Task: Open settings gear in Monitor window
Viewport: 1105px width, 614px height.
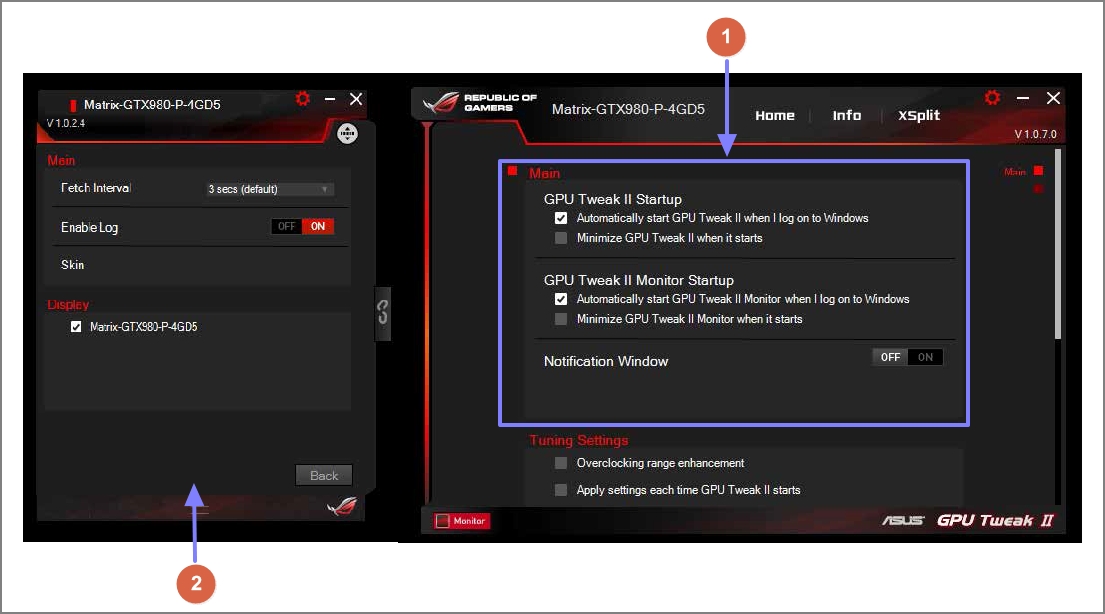Action: pos(303,99)
